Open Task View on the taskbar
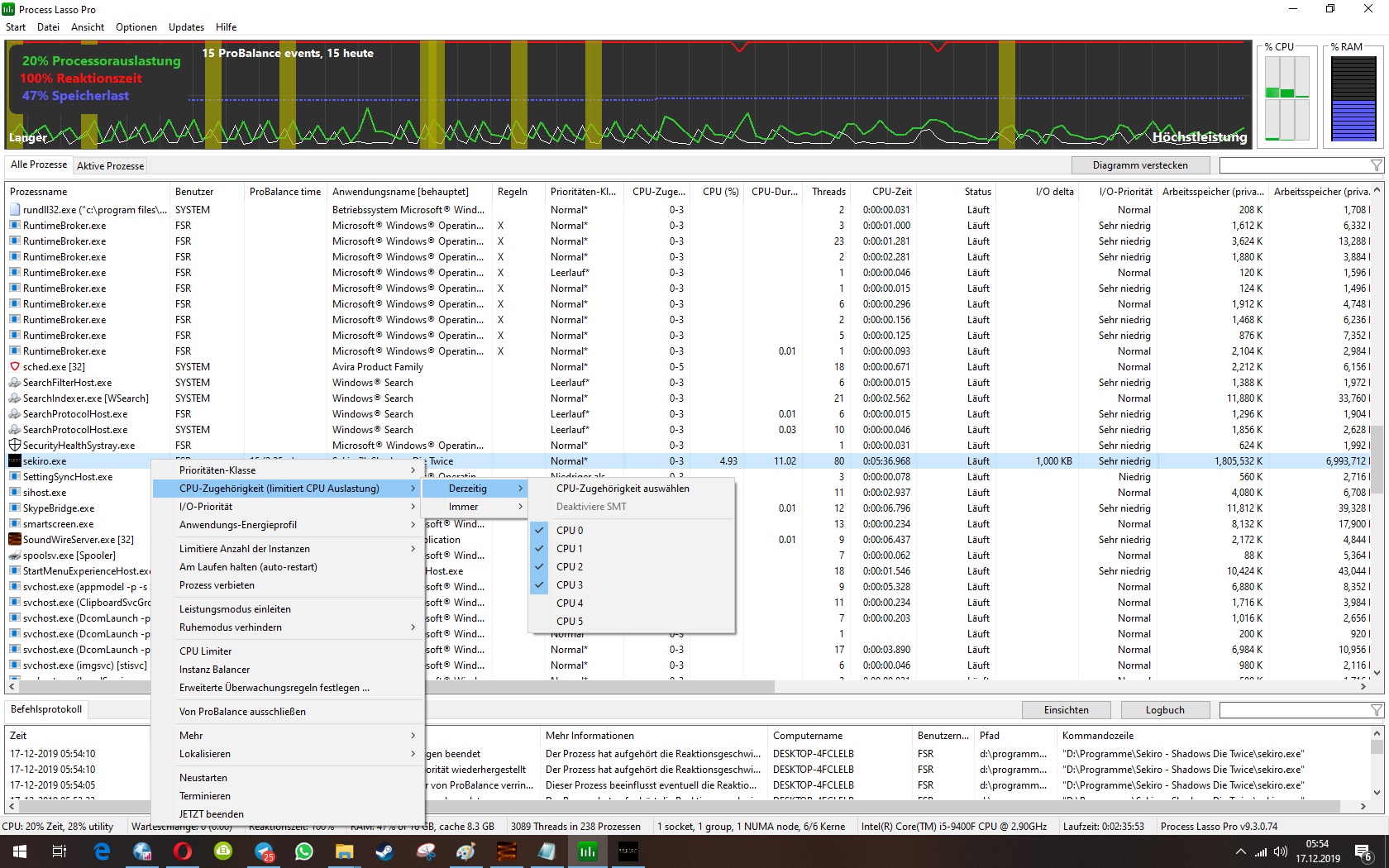Image resolution: width=1389 pixels, height=868 pixels. pos(60,851)
